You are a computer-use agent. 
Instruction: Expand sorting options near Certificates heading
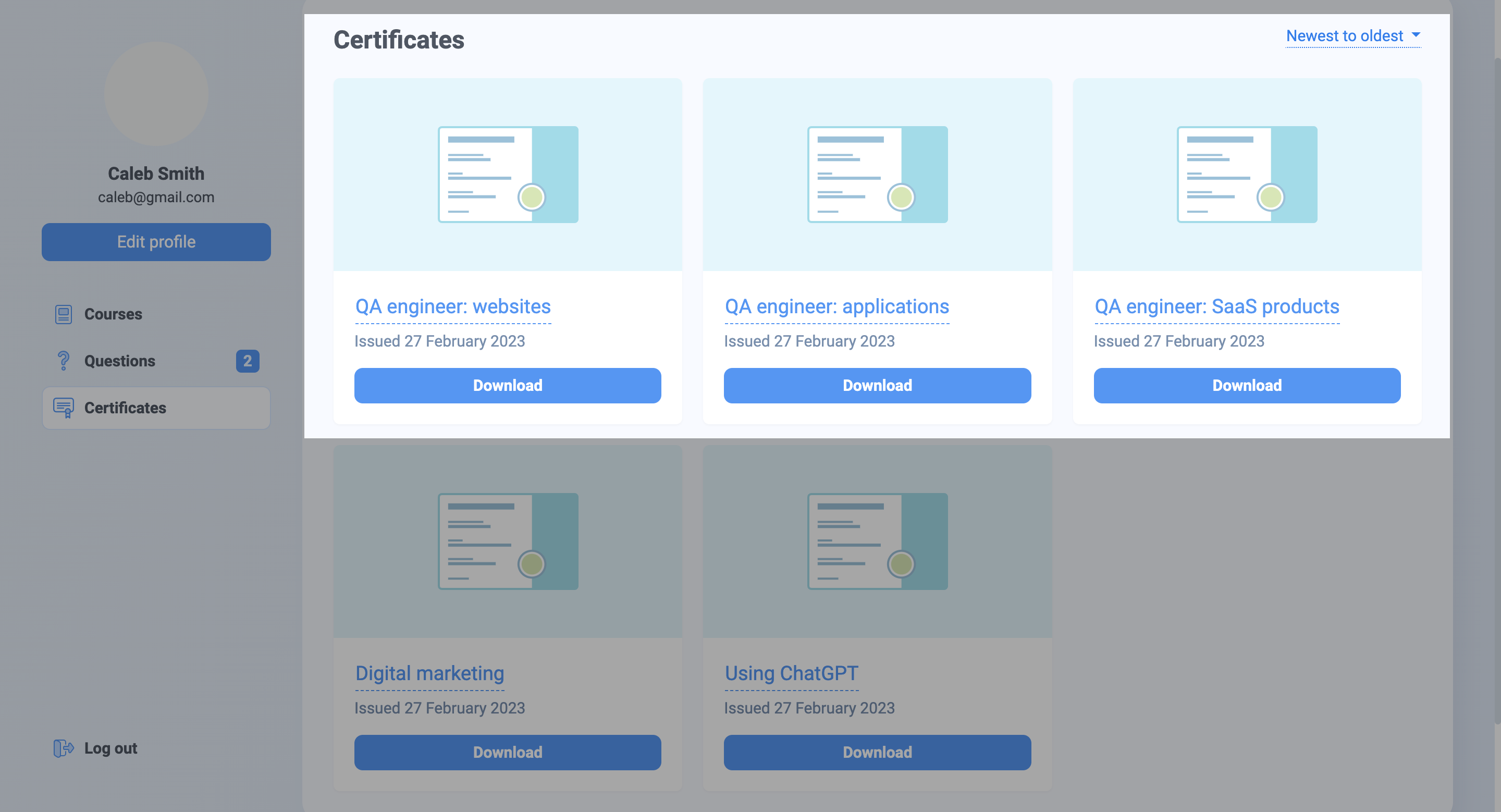pyautogui.click(x=1352, y=35)
